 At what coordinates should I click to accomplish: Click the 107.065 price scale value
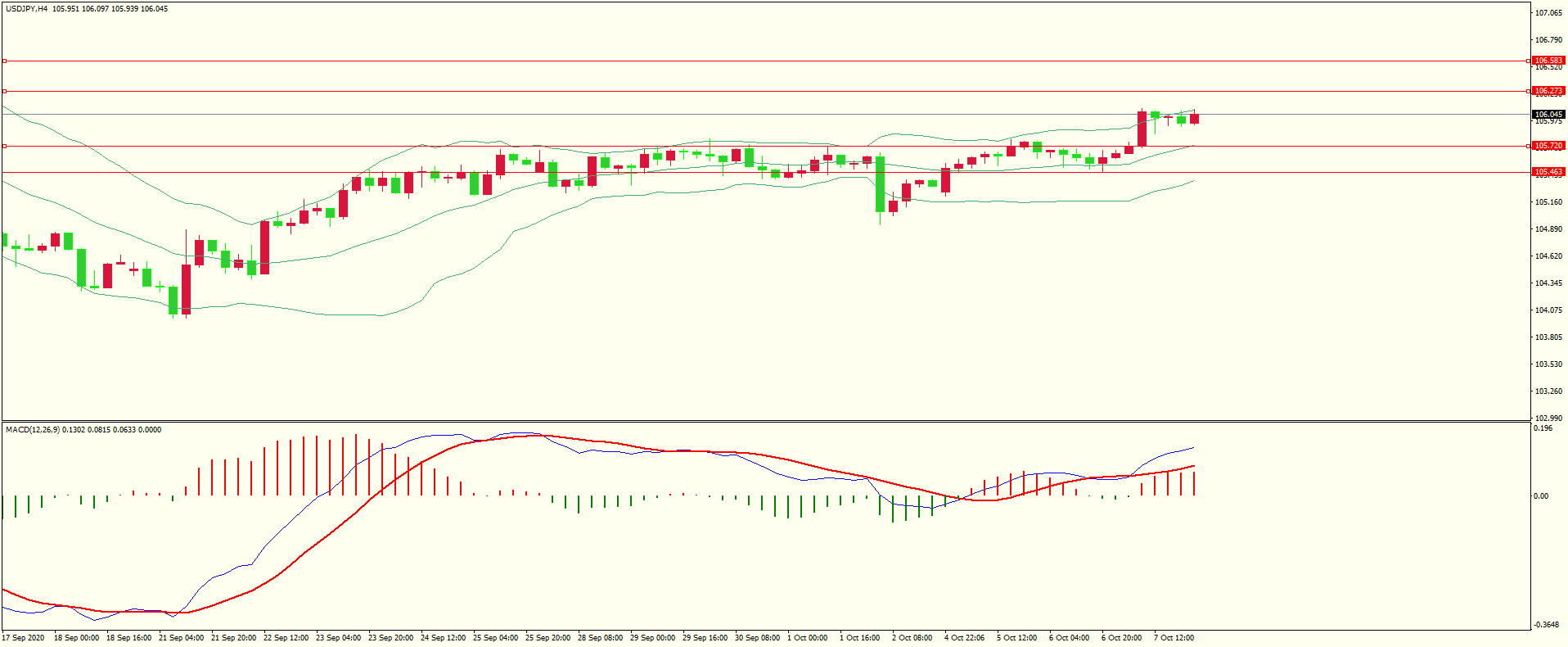(x=1548, y=13)
